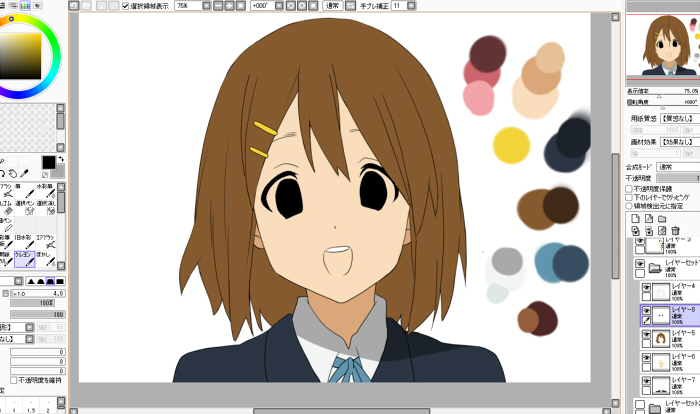Hide レイヤー7 using its eye icon
This screenshot has width=700, height=414.
click(646, 381)
